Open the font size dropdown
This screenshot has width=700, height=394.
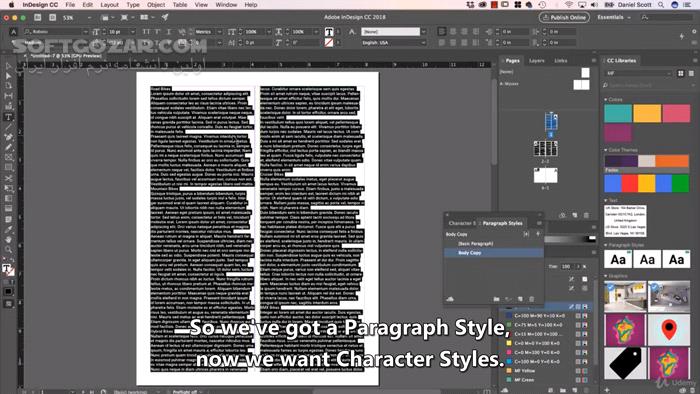(x=132, y=32)
